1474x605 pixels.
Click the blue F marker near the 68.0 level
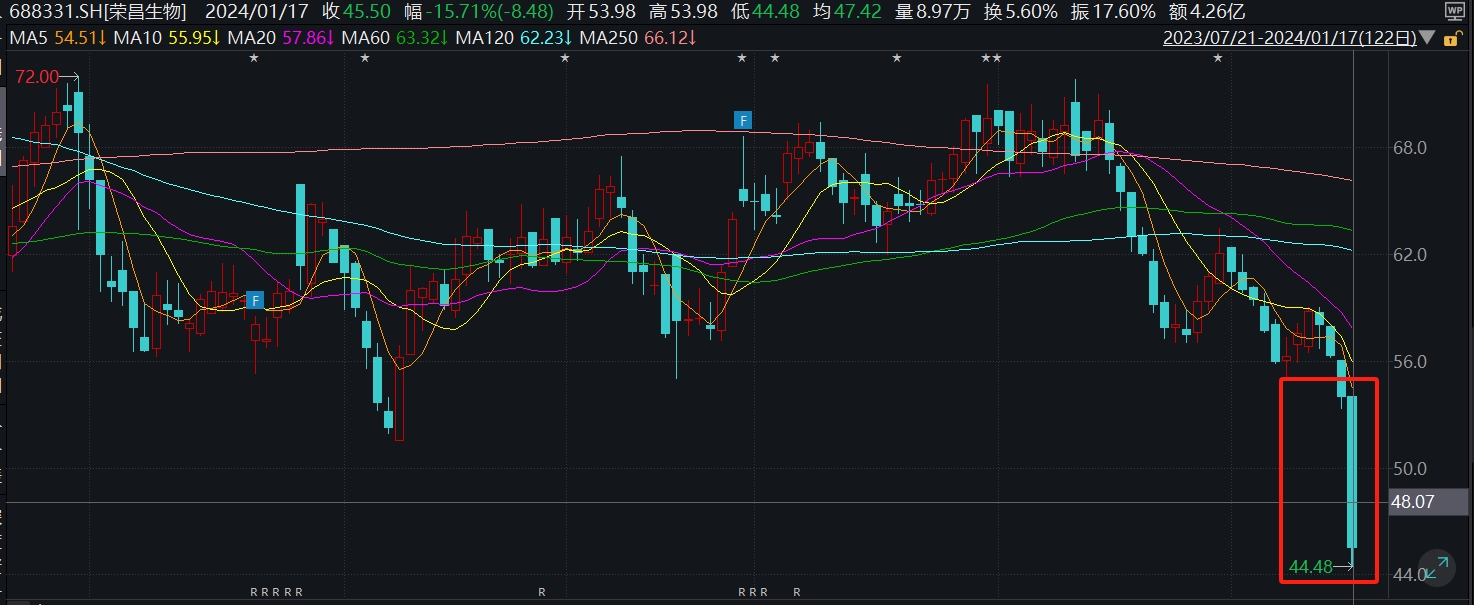point(742,121)
